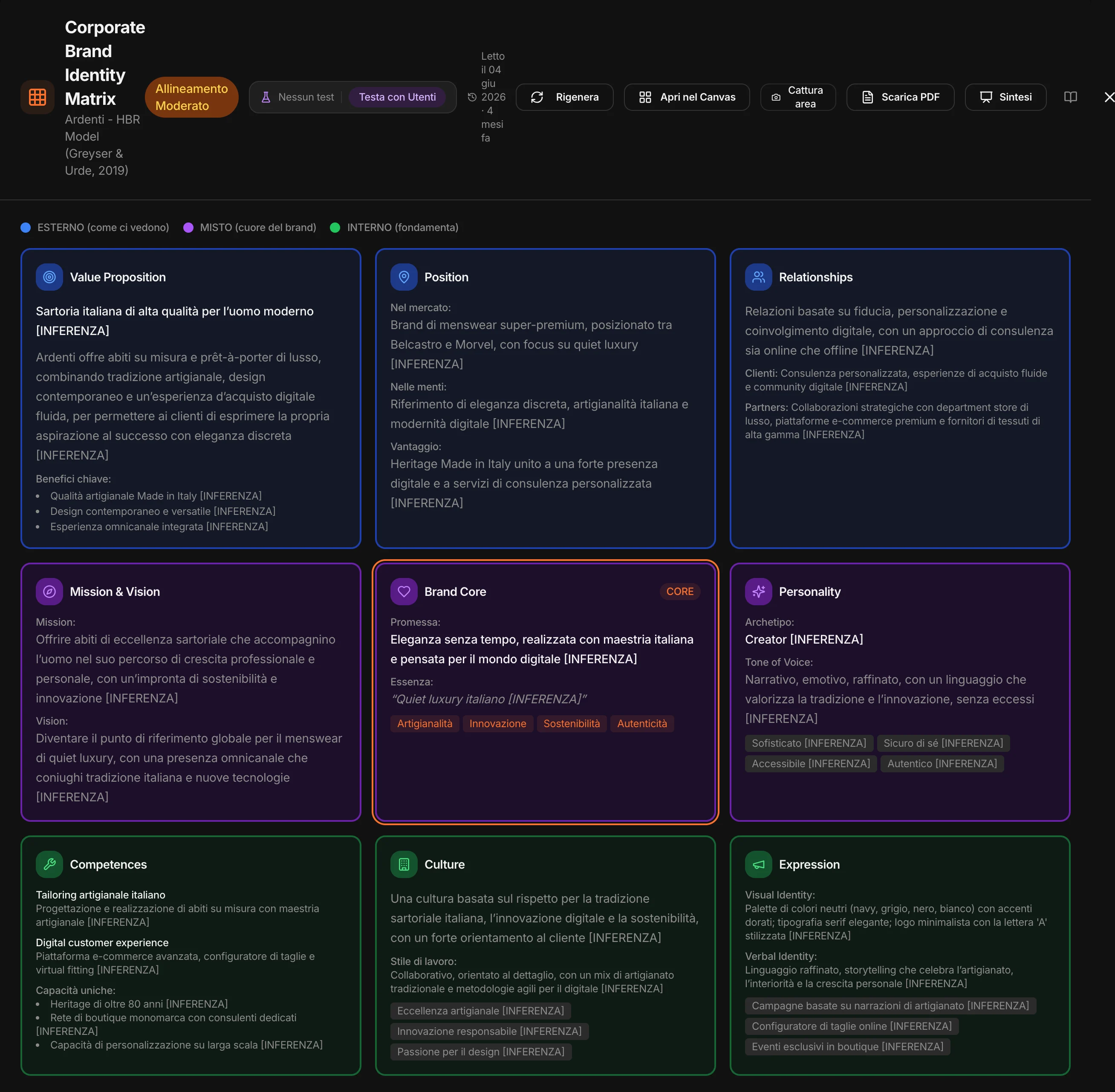This screenshot has width=1115, height=1092.
Task: Click the Position map pin icon
Action: tap(404, 277)
